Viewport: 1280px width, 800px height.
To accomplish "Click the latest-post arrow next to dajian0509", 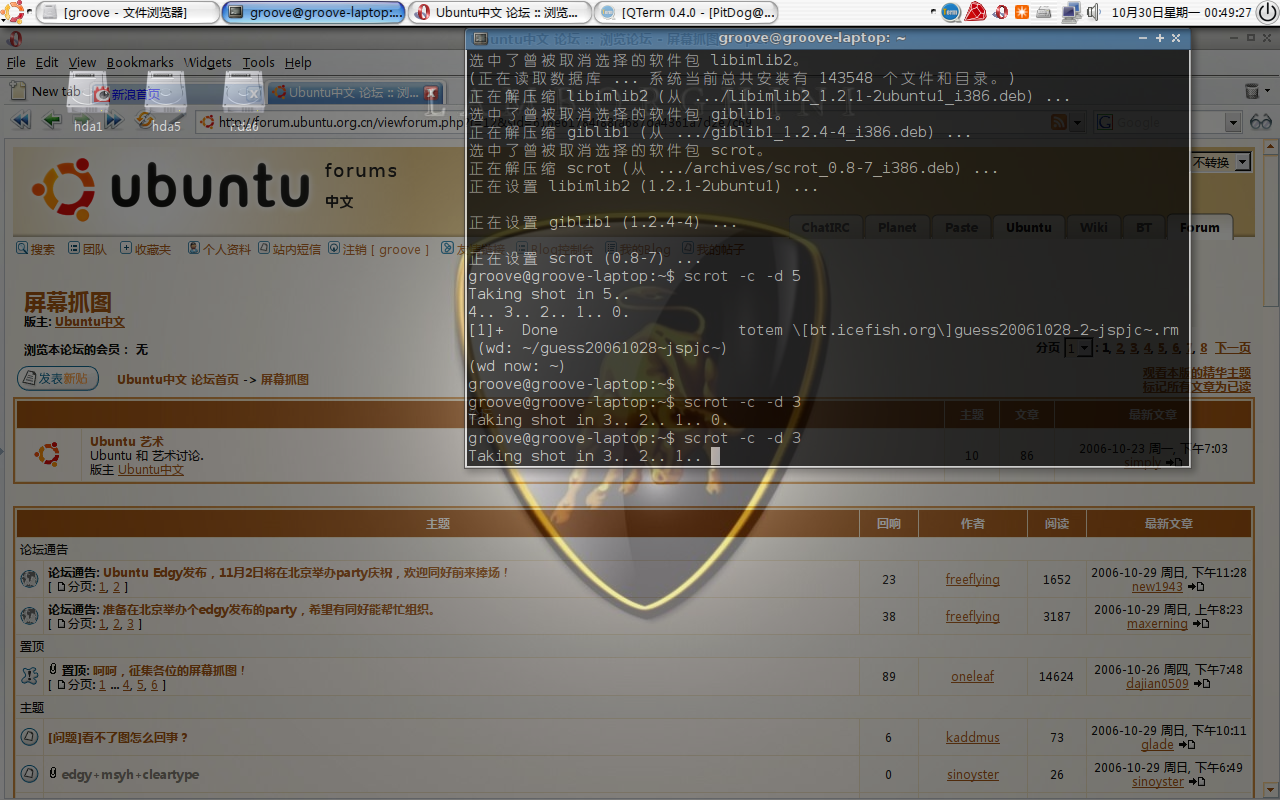I will coord(1201,684).
